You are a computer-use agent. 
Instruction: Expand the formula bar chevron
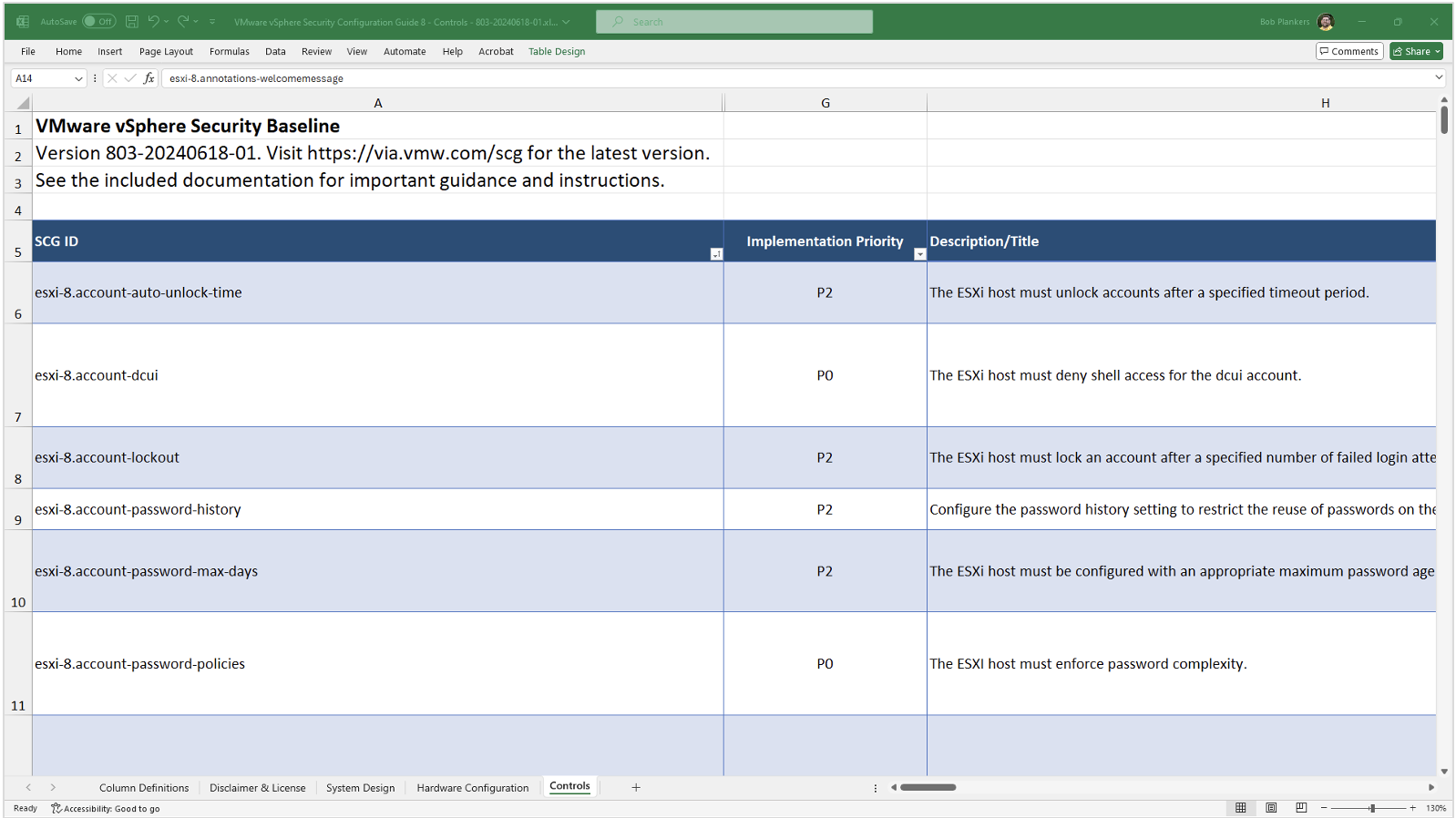[1439, 78]
